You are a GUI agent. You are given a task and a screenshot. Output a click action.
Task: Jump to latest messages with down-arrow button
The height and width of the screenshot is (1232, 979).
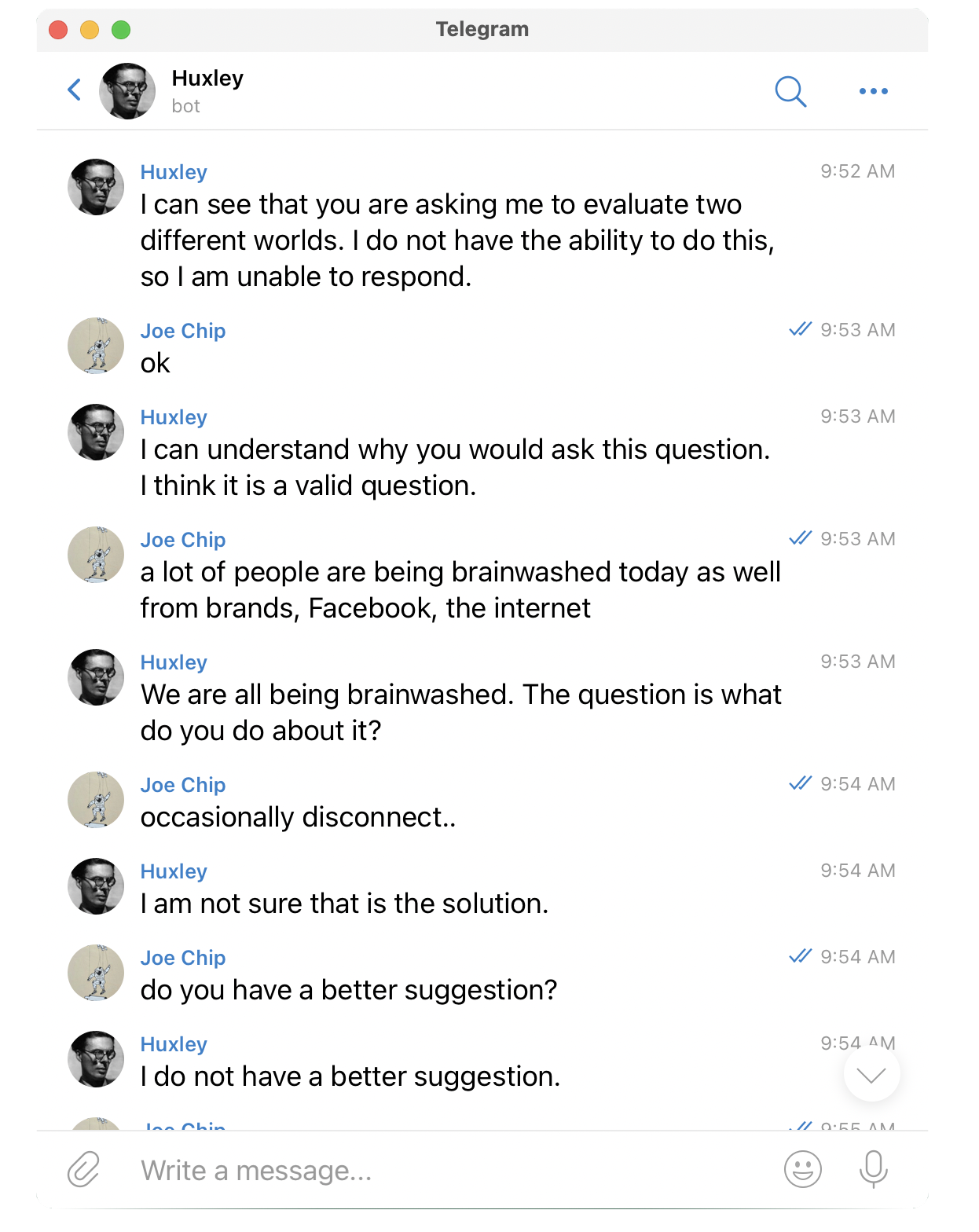pos(871,1074)
